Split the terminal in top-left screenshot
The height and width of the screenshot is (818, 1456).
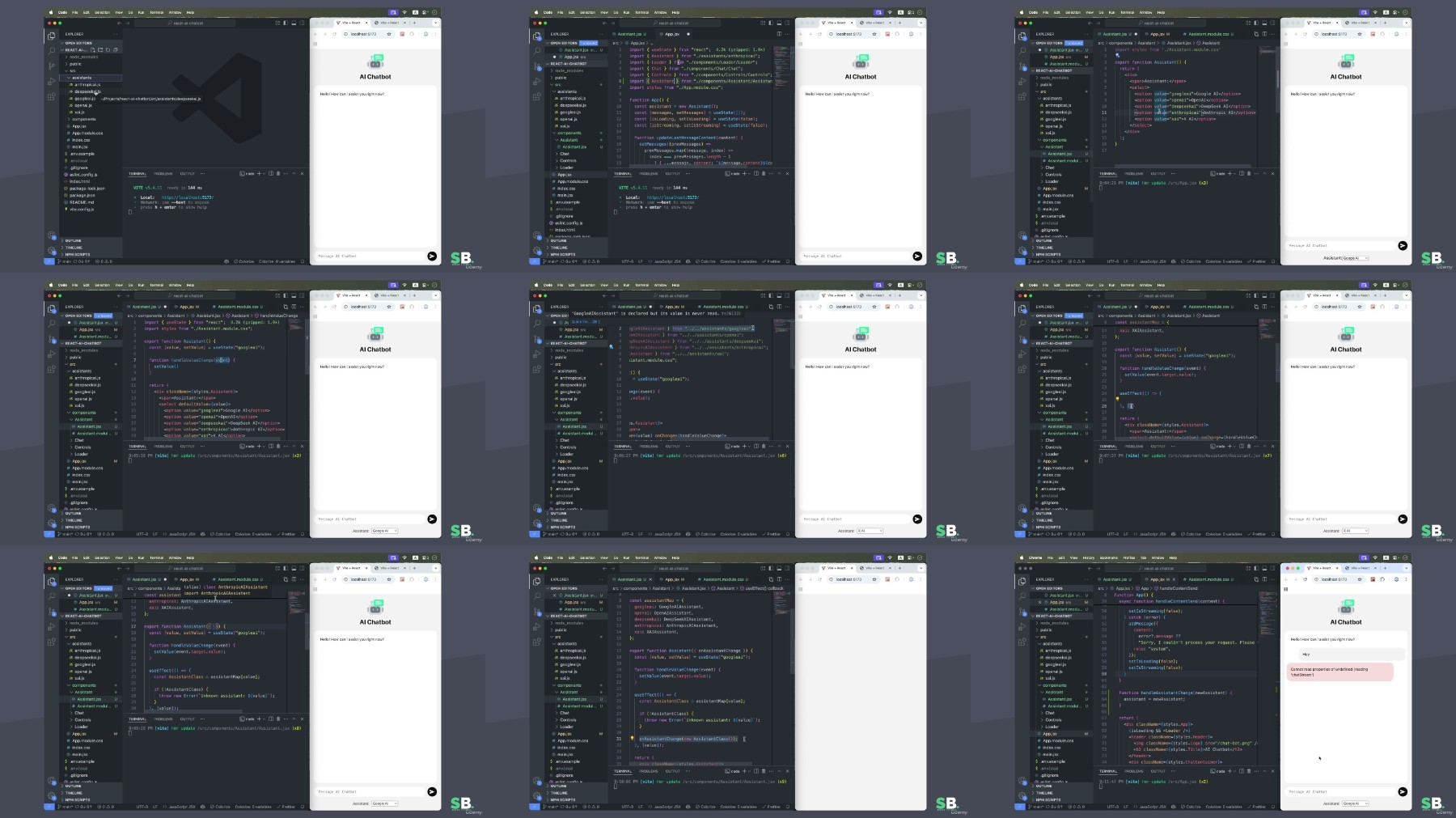[x=270, y=173]
